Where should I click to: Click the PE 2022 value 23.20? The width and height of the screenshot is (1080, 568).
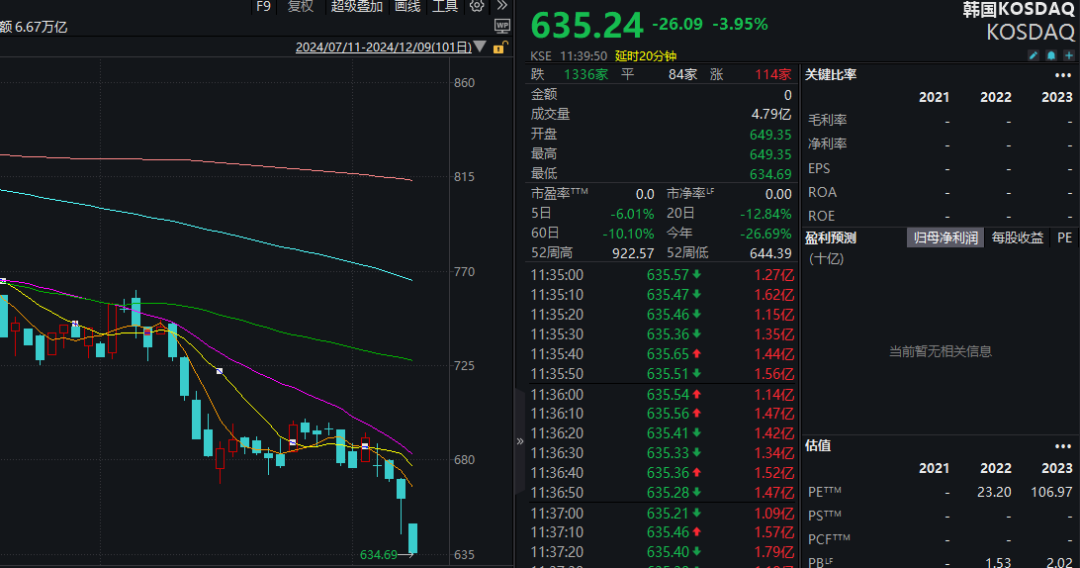[994, 492]
